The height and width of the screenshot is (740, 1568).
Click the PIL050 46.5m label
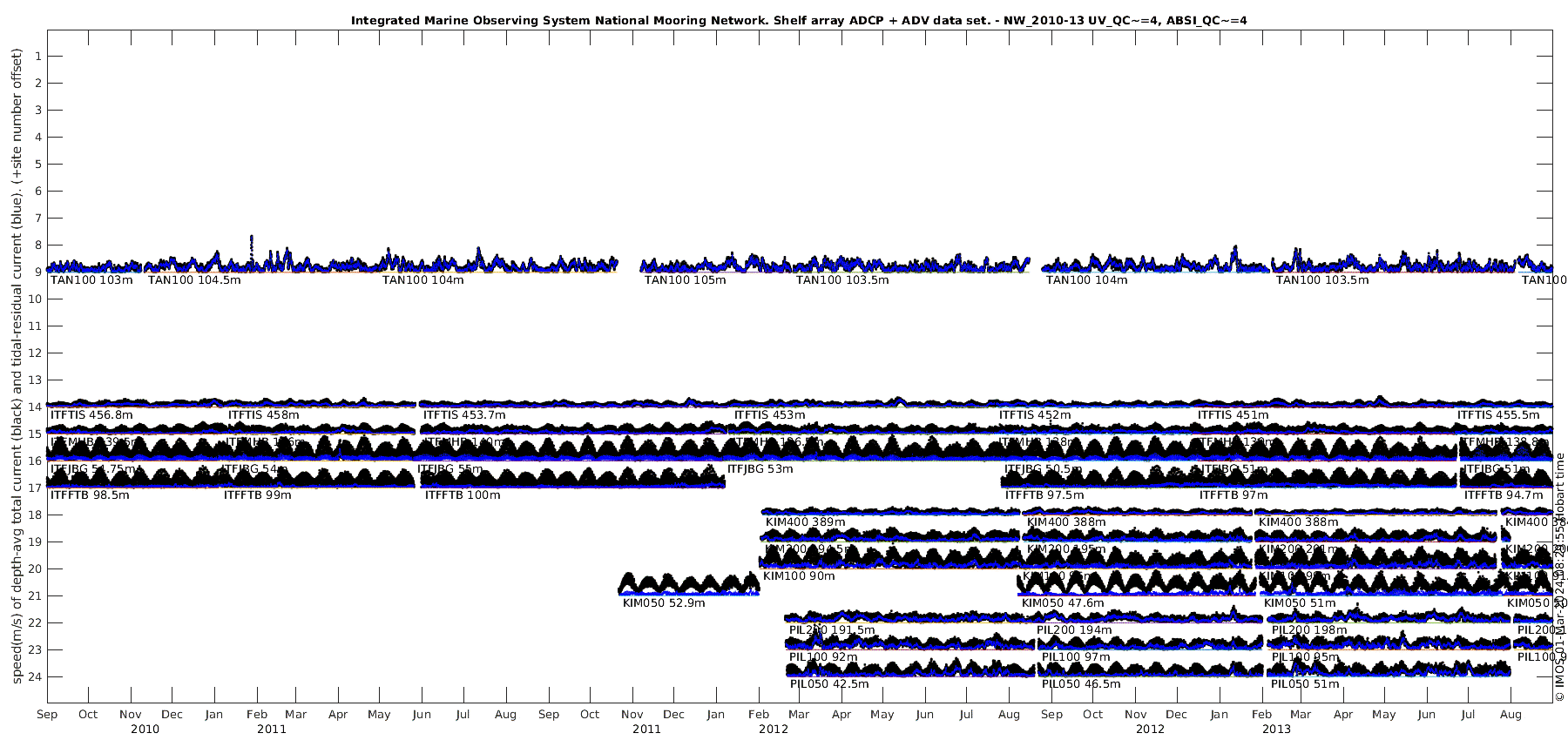coord(1081,684)
